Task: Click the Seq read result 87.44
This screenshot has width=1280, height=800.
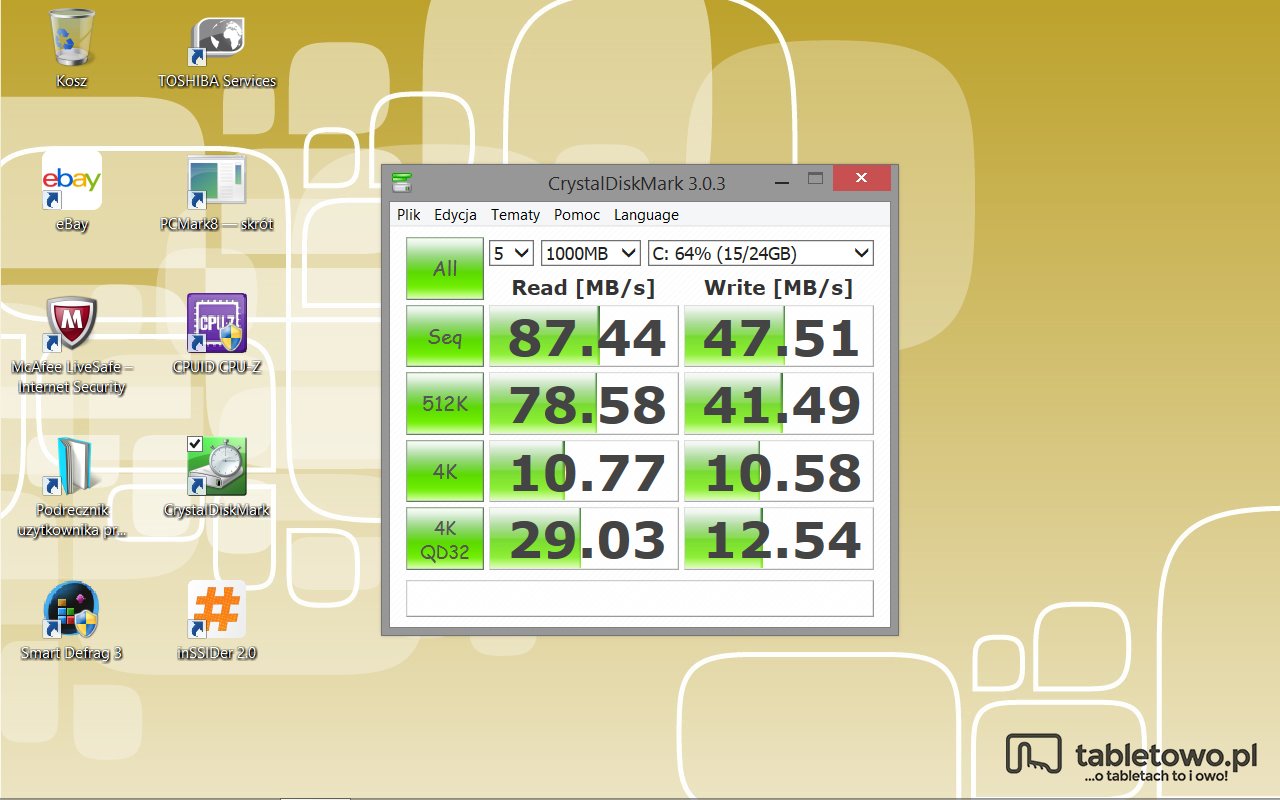Action: (584, 336)
